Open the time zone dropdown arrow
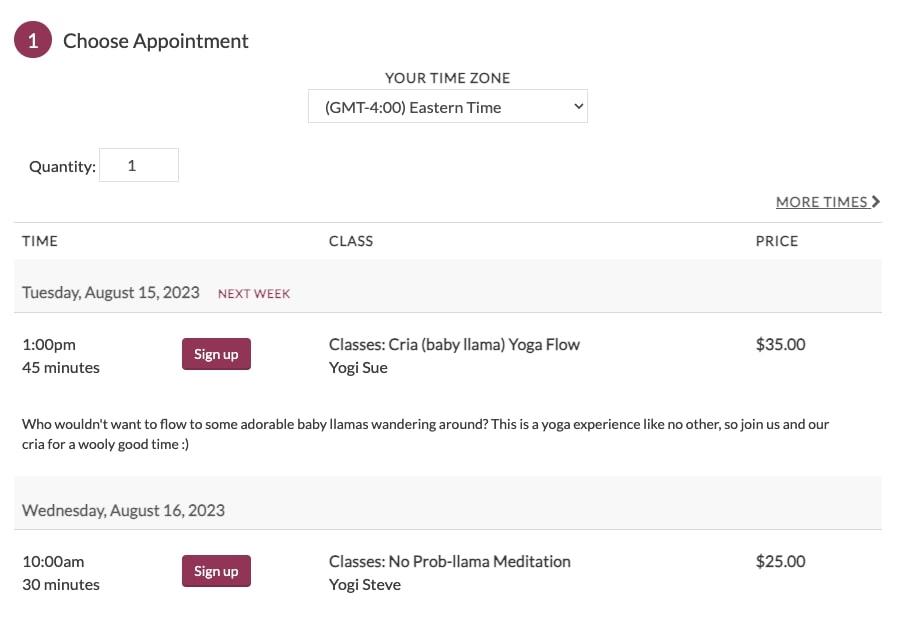Viewport: 897px width, 617px height. pos(578,106)
